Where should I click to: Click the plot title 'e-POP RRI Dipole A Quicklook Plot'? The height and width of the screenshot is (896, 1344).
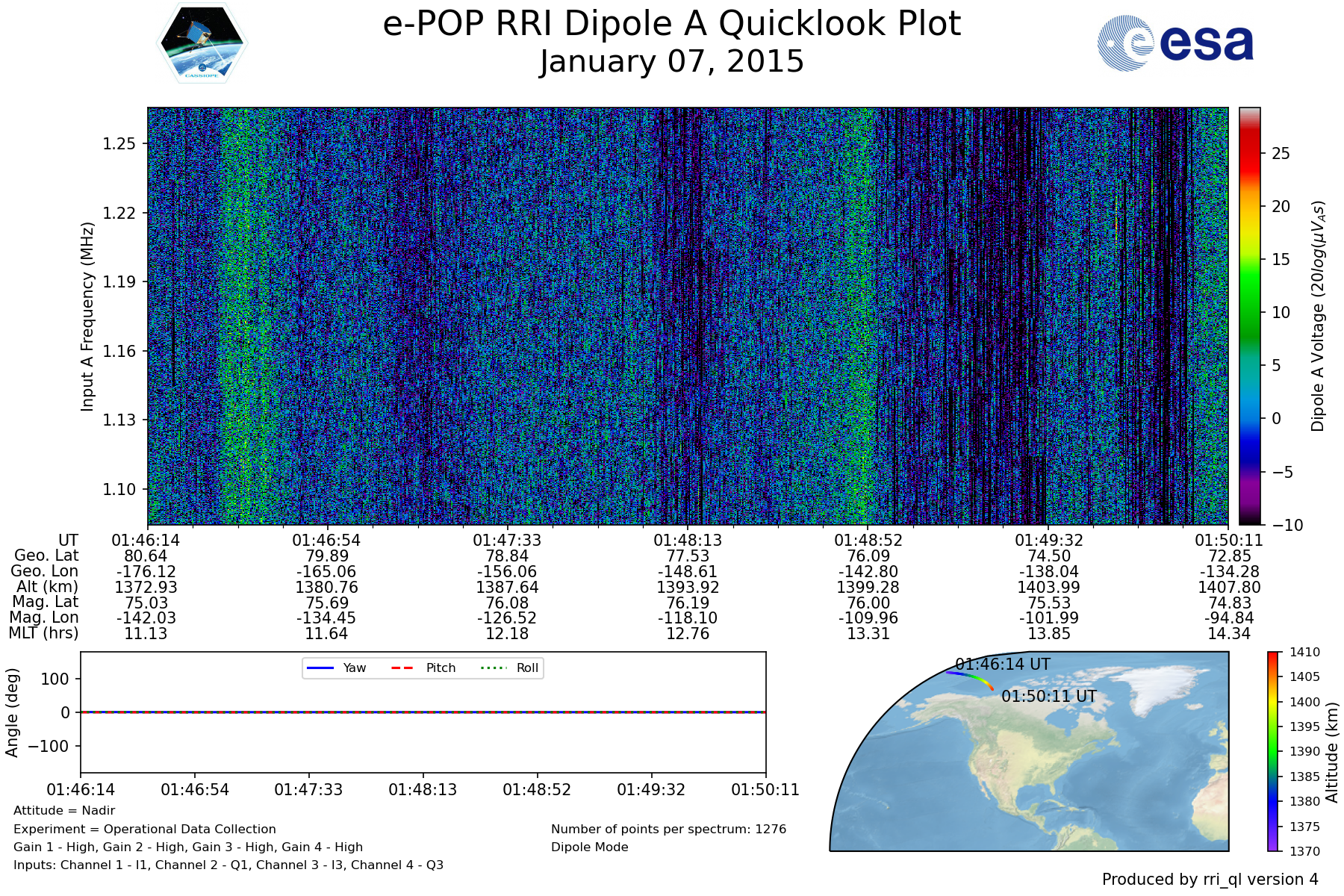[x=671, y=24]
